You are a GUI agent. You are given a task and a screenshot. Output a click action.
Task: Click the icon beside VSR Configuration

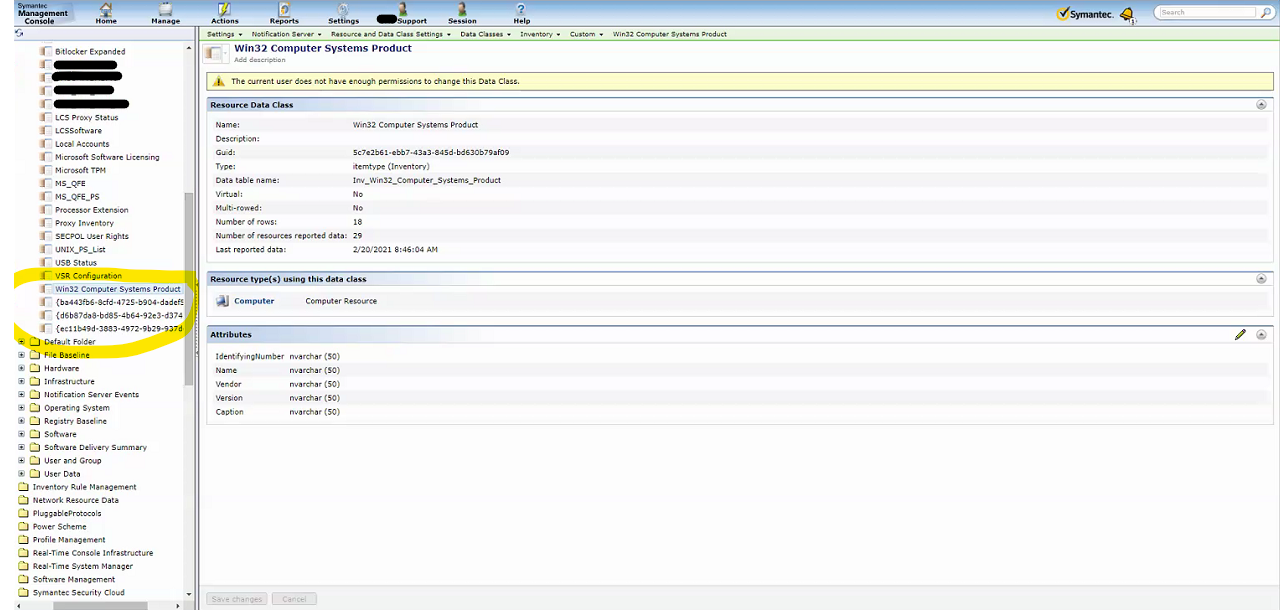tap(46, 276)
